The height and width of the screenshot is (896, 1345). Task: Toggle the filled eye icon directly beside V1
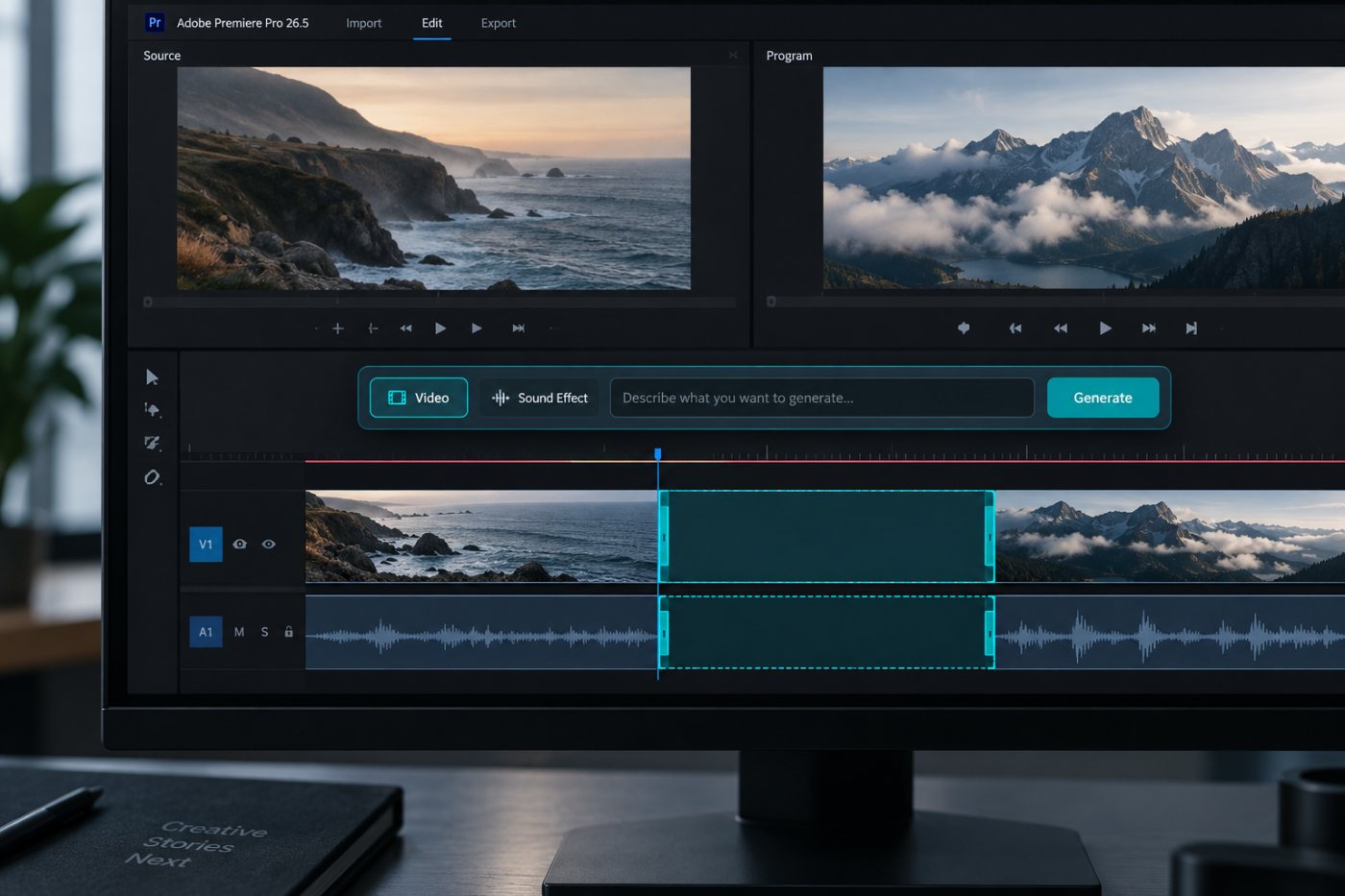240,545
